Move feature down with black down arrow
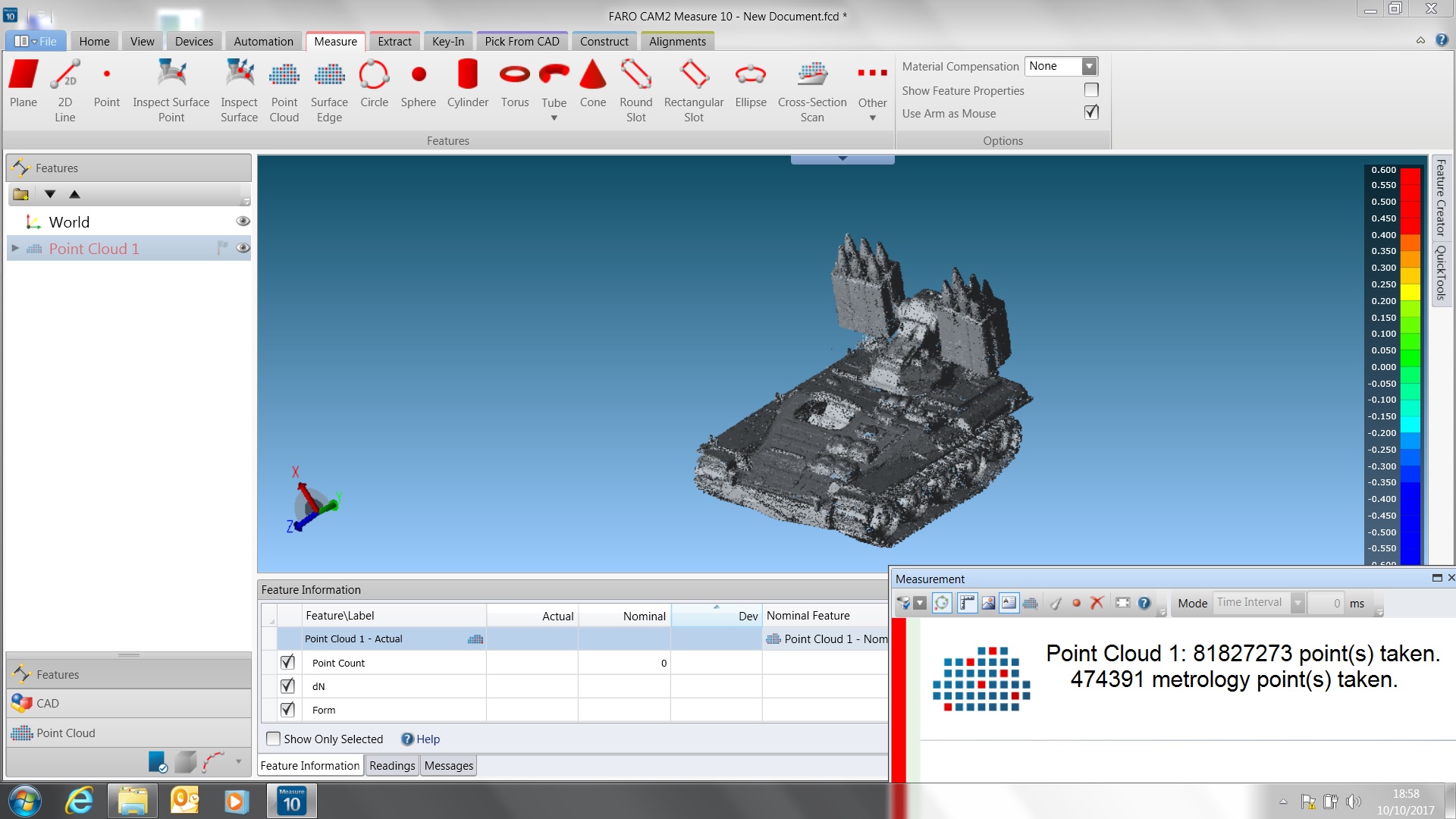Viewport: 1456px width, 819px height. click(50, 194)
